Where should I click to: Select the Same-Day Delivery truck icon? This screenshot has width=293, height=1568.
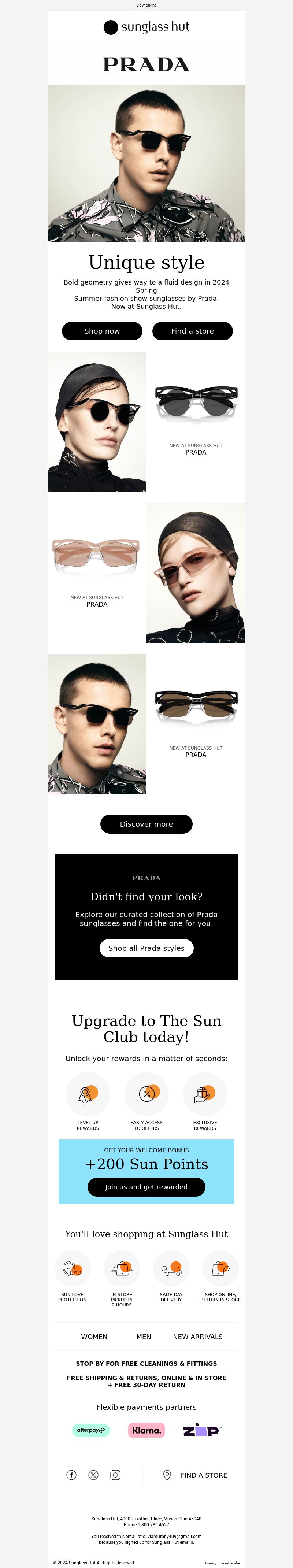[171, 1268]
